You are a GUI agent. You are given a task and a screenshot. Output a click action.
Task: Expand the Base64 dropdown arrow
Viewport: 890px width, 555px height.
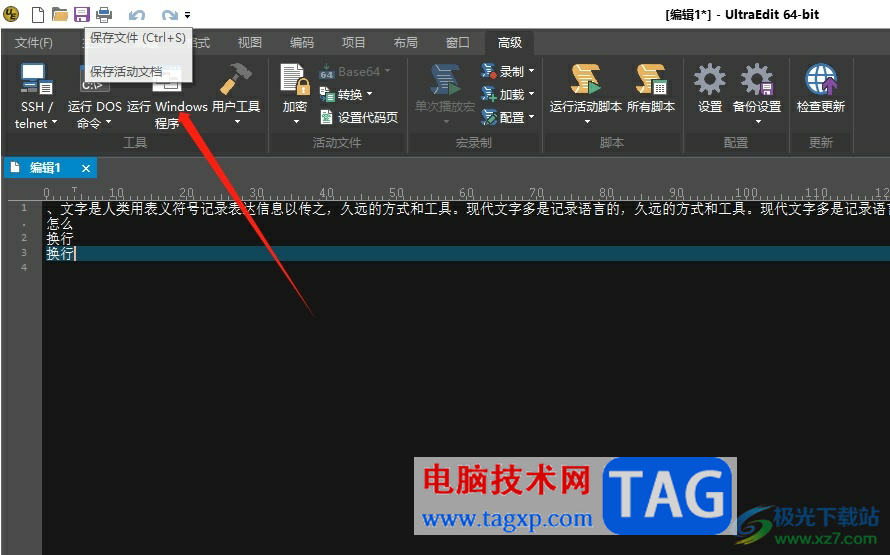tap(388, 71)
